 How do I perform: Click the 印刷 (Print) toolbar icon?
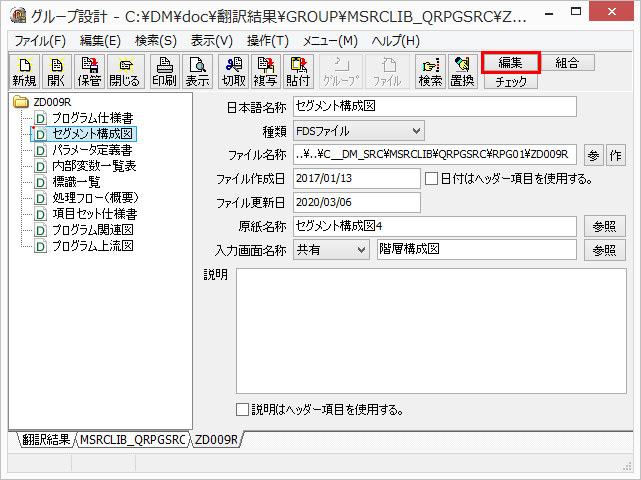pyautogui.click(x=165, y=72)
